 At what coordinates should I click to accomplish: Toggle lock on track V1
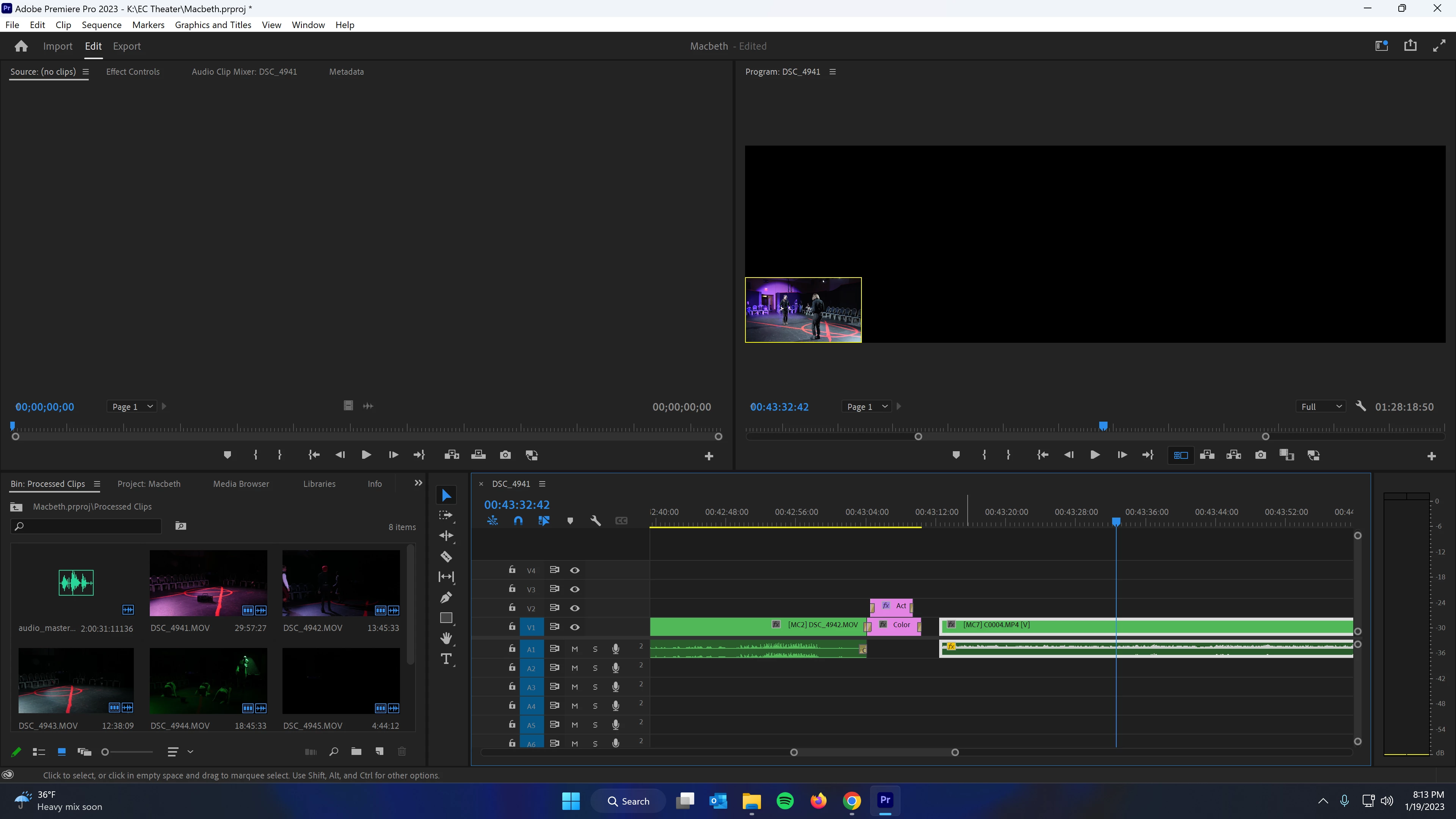coord(512,626)
